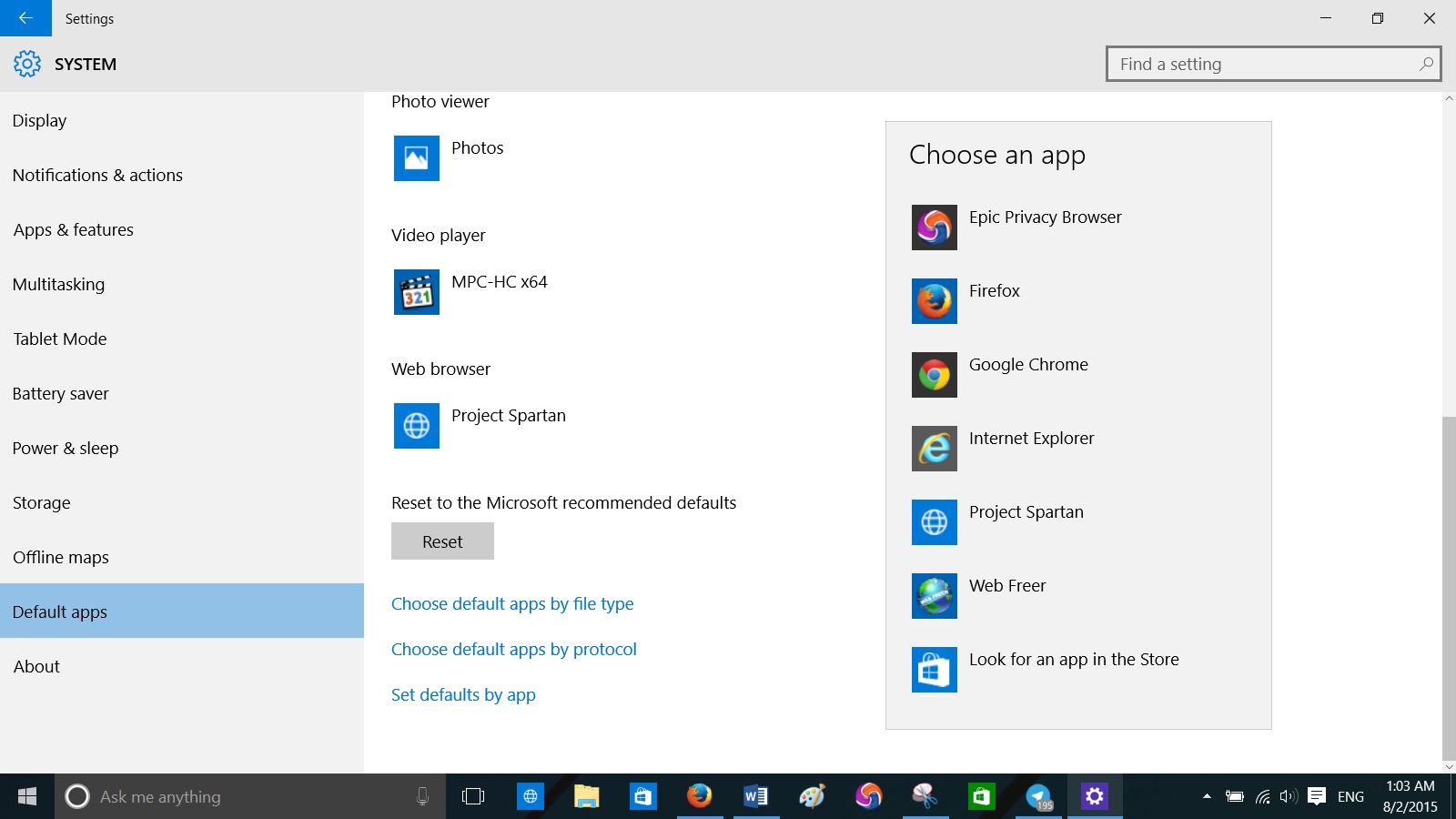Click the MPC-HC x64 video player icon
1456x819 pixels.
[x=416, y=292]
